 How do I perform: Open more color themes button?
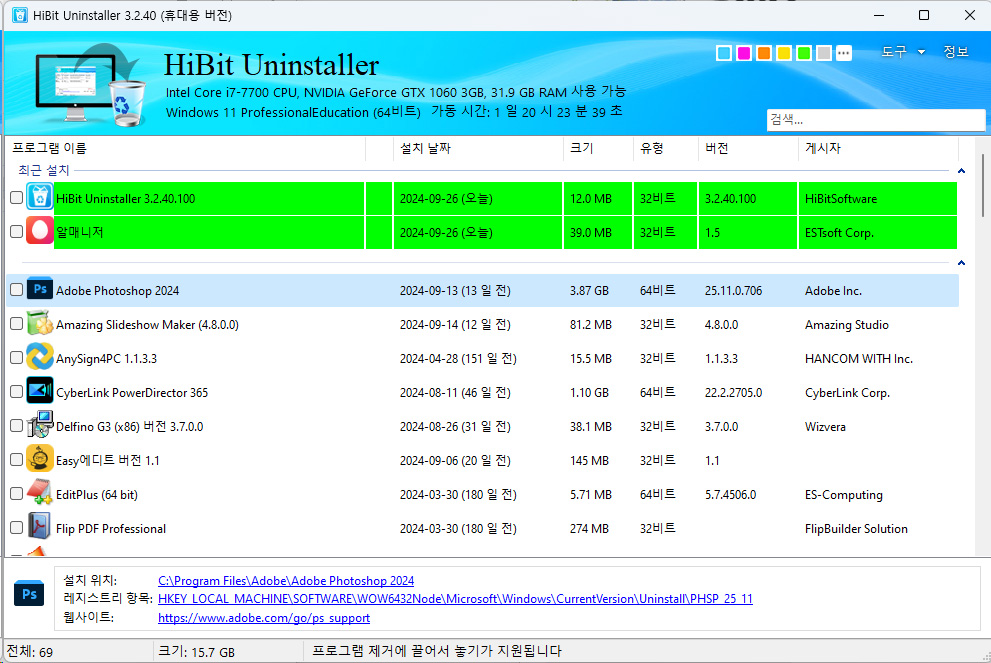[844, 53]
